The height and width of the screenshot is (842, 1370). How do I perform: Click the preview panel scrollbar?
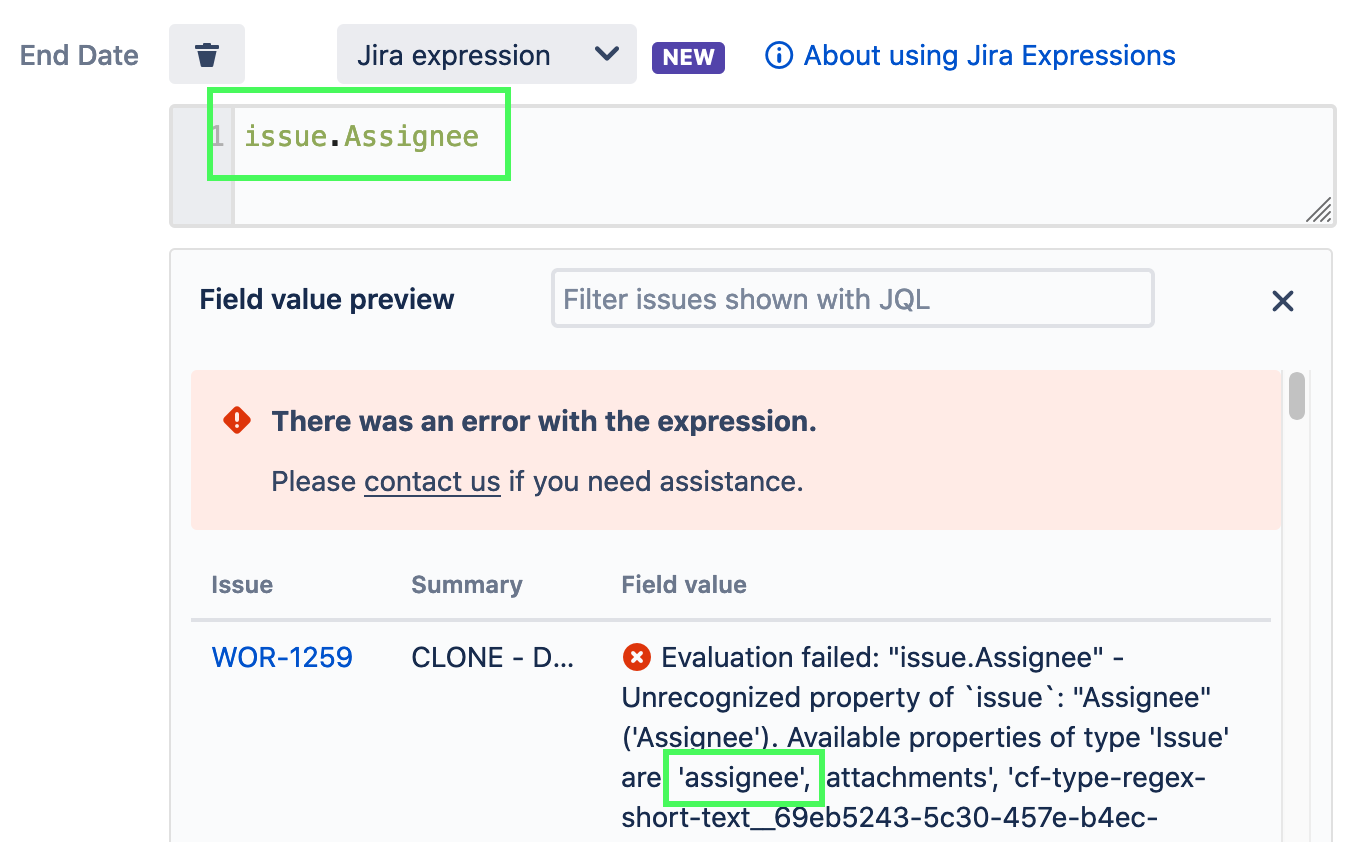pos(1297,397)
